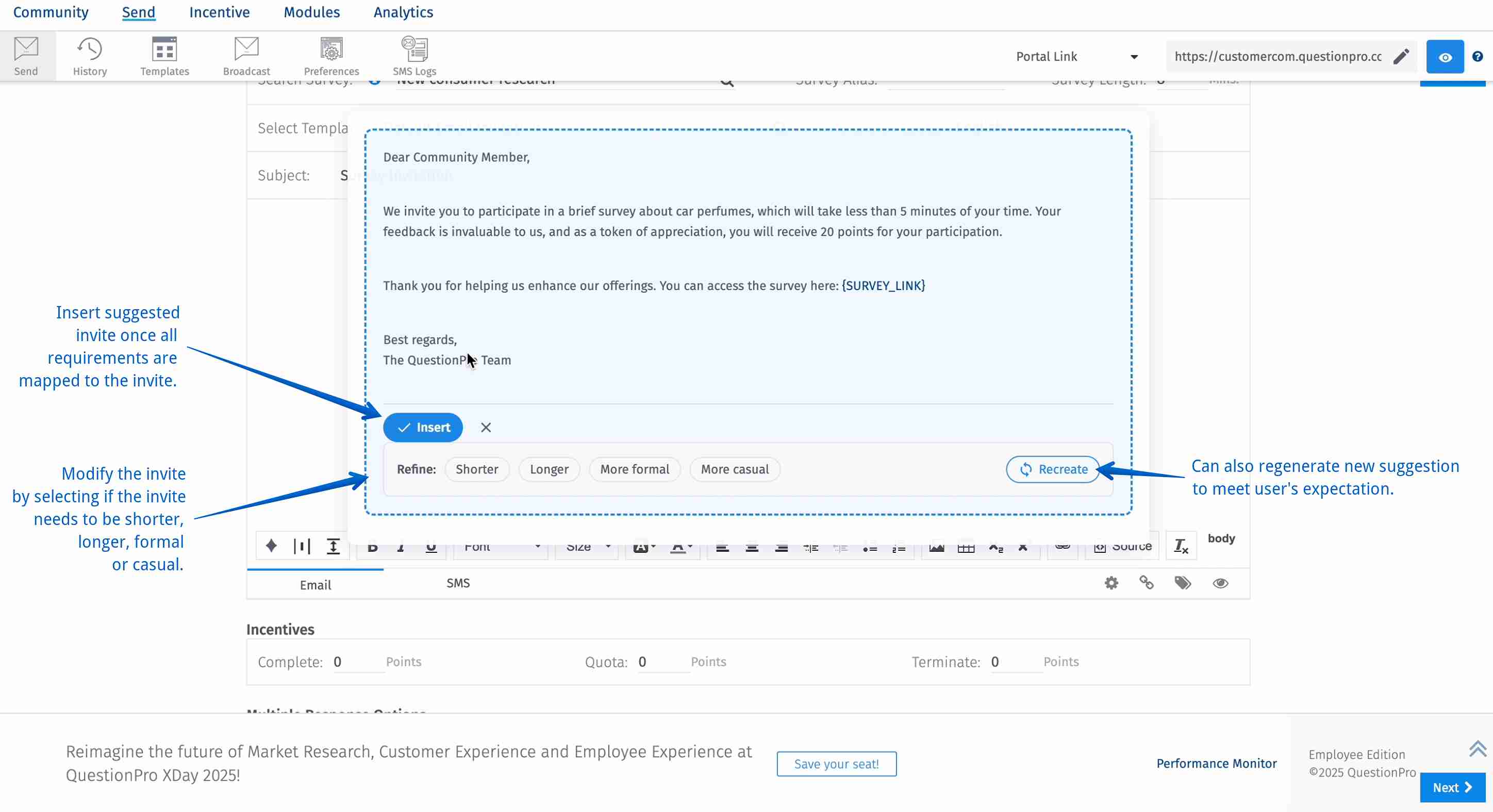
Task: Click the remove format icon
Action: 1181,546
